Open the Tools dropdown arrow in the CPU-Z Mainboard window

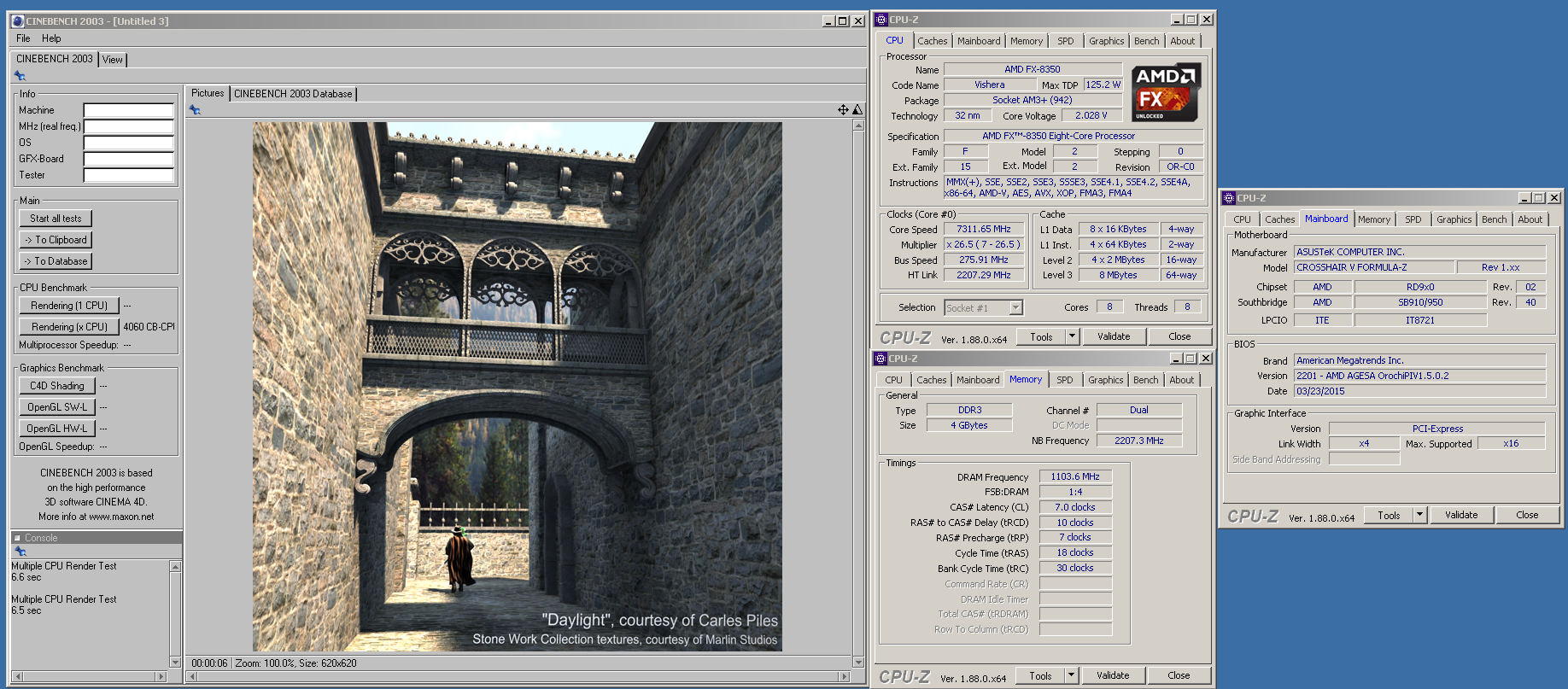1419,515
